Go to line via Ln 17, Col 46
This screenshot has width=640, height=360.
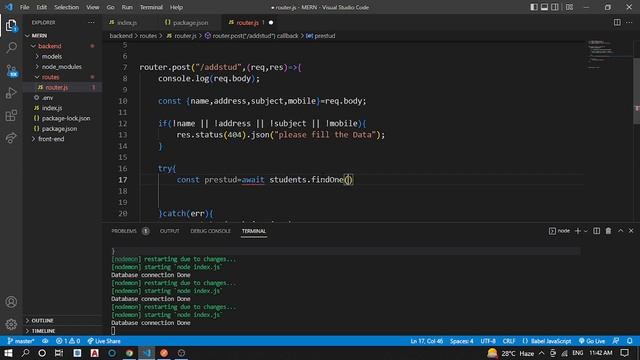point(427,341)
